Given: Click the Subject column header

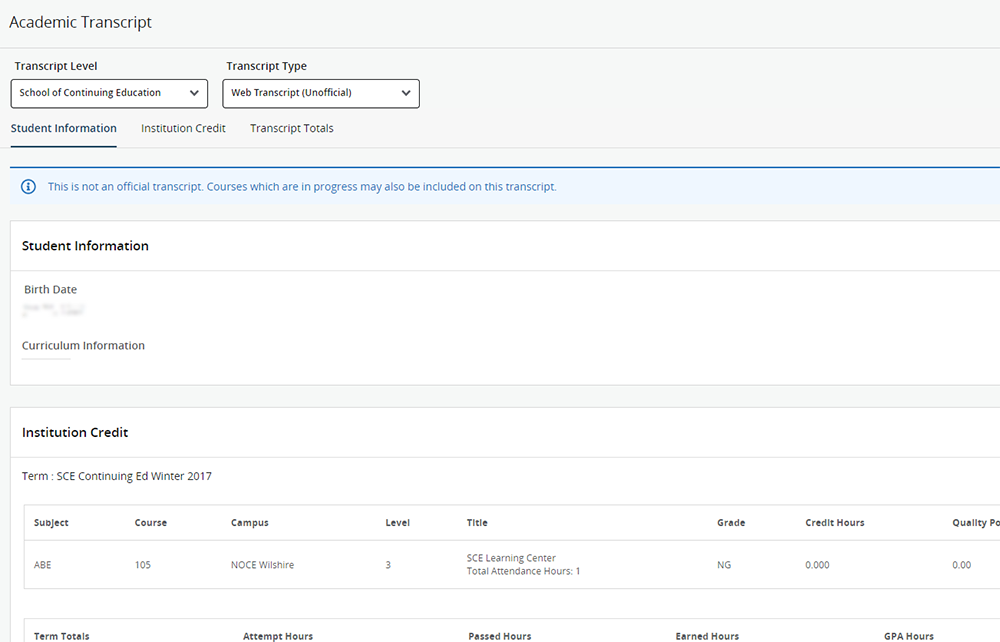Looking at the screenshot, I should 51,523.
